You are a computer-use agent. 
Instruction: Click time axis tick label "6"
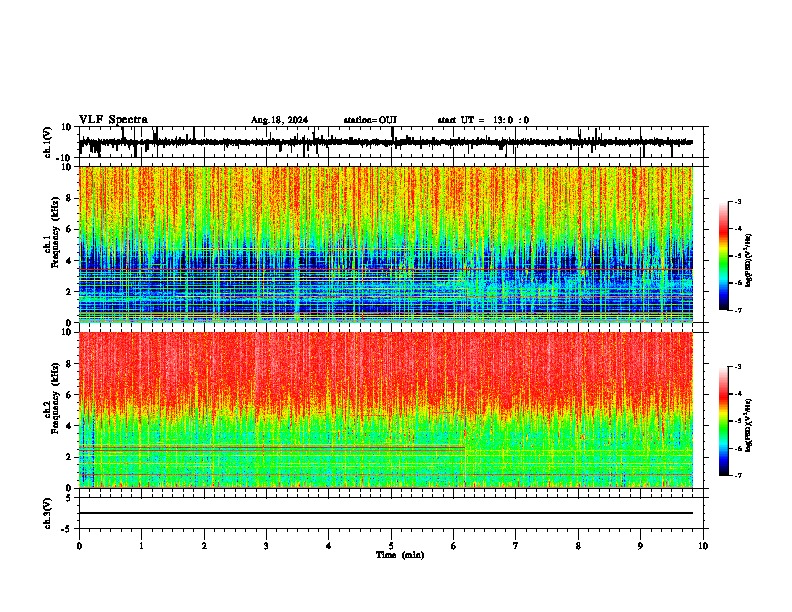pos(454,546)
